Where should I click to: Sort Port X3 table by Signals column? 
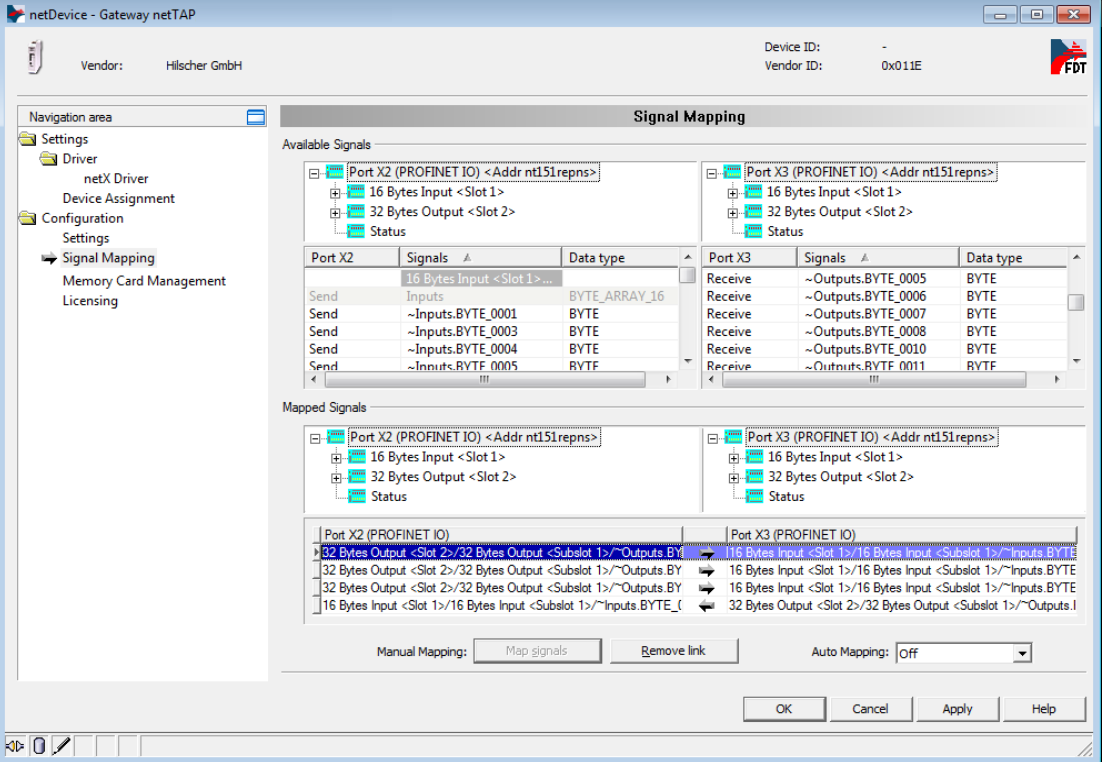click(878, 258)
